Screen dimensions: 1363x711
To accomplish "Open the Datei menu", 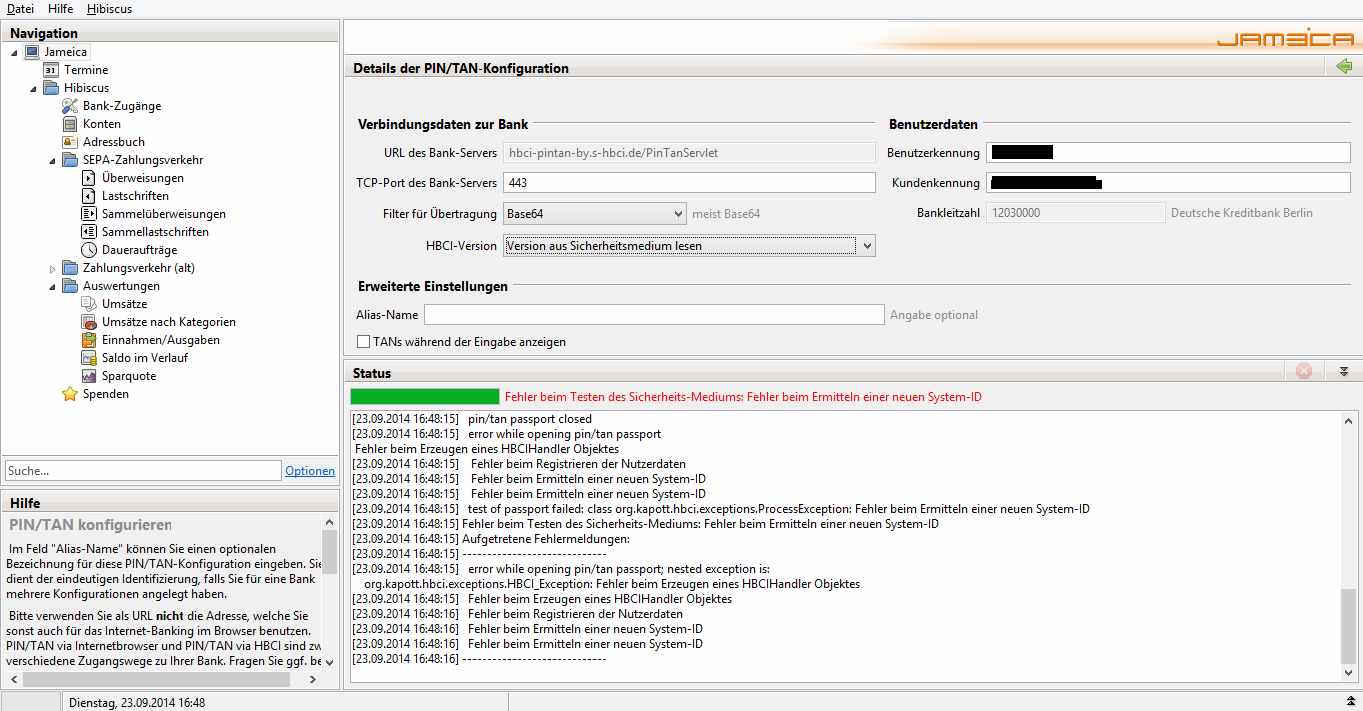I will 20,9.
